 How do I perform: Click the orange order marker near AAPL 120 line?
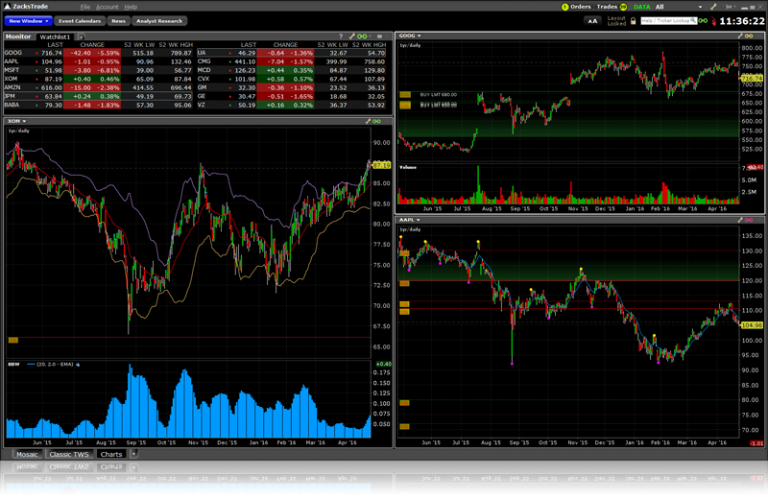coord(405,284)
